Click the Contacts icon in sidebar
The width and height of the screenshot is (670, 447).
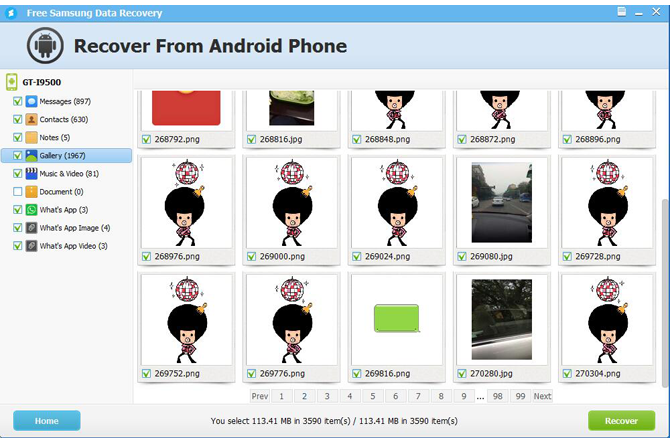pos(32,119)
